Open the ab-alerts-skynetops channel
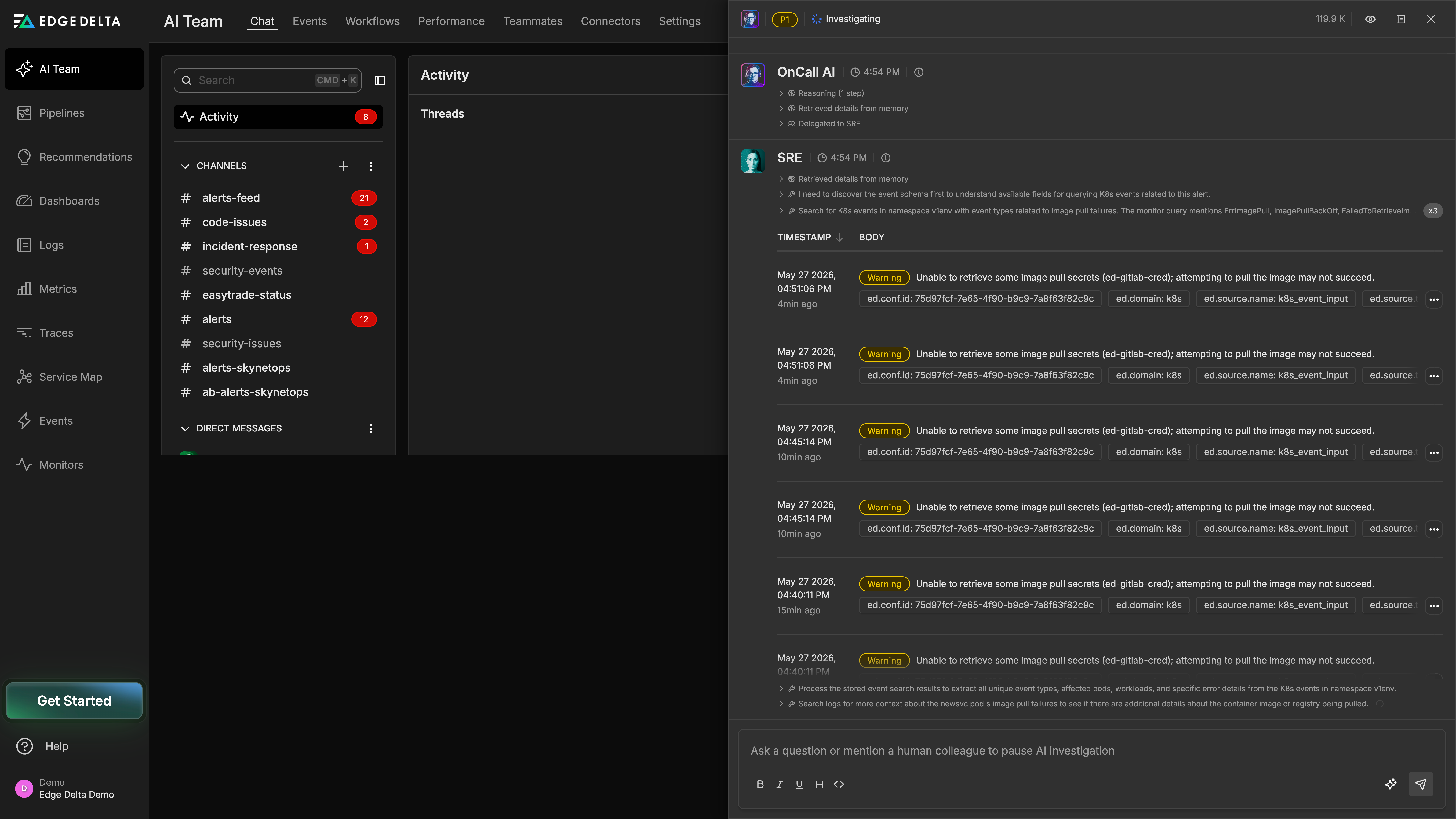 (x=278, y=392)
